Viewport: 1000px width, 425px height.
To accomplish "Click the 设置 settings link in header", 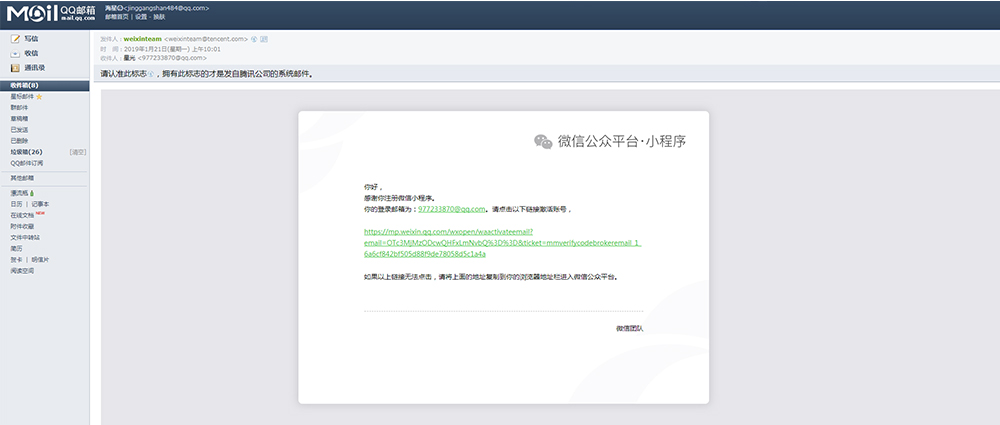I will click(141, 17).
